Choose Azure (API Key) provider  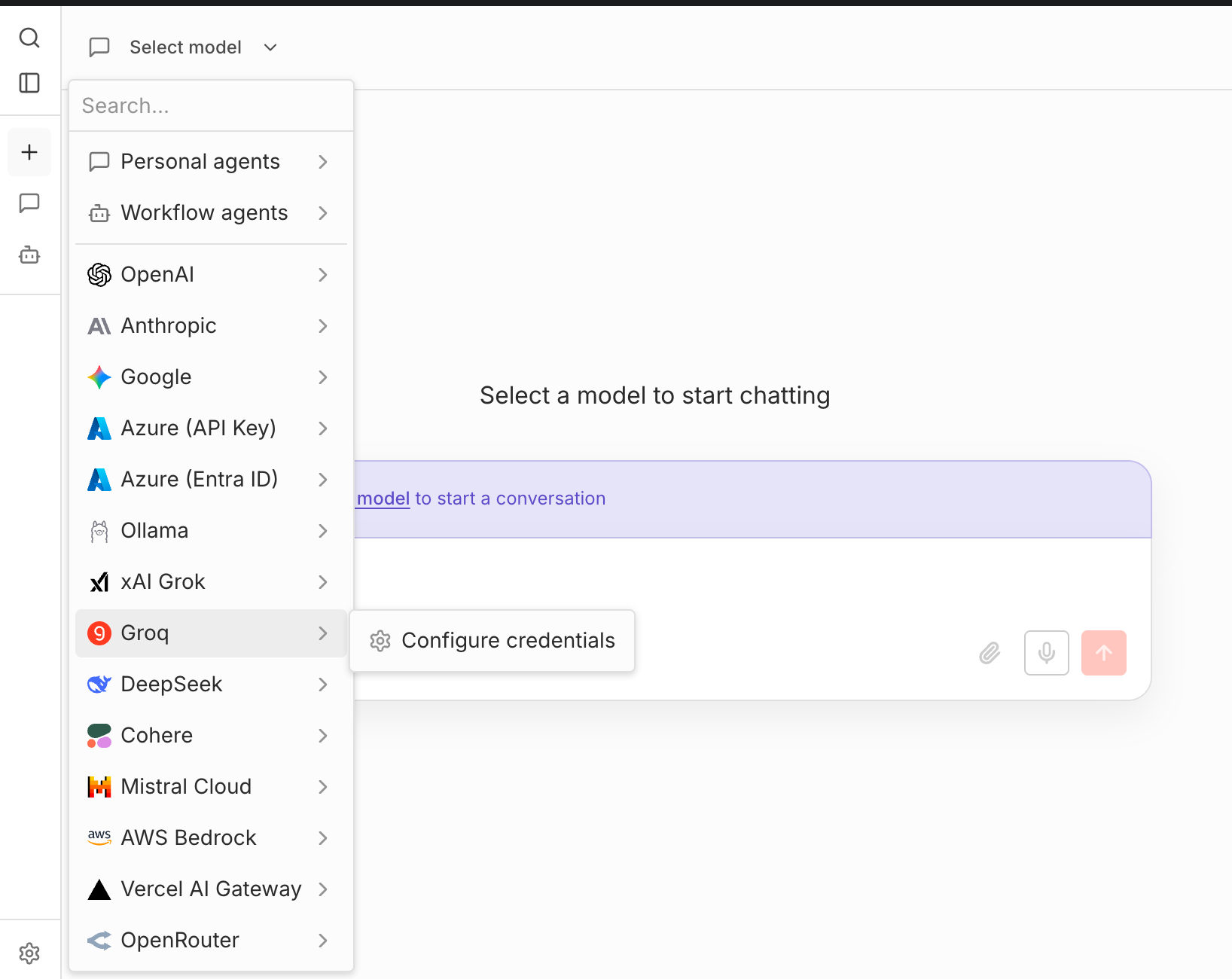point(211,429)
